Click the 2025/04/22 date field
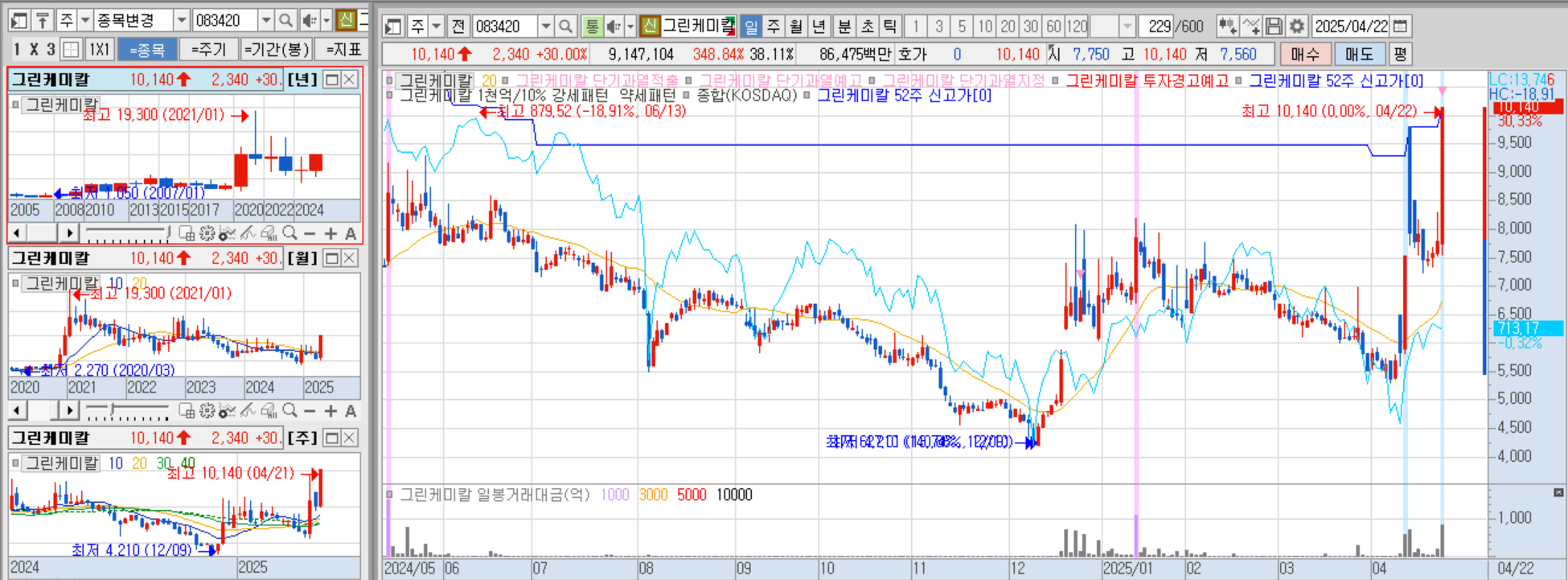The height and width of the screenshot is (580, 1568). [x=1350, y=27]
